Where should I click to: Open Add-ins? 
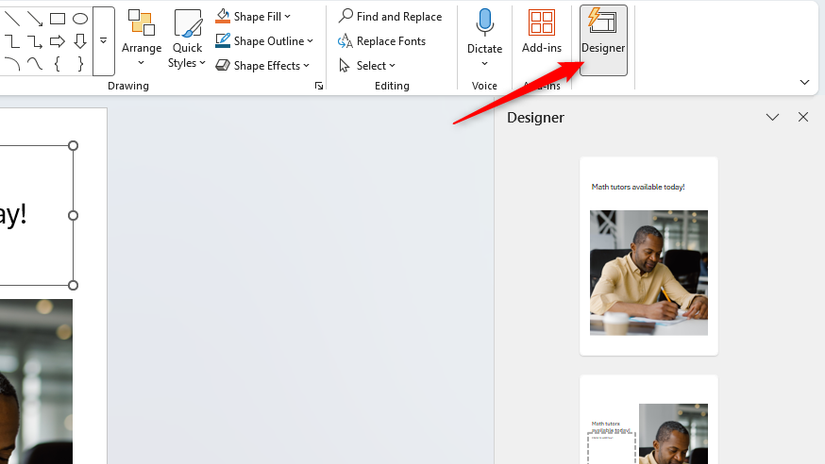click(541, 32)
